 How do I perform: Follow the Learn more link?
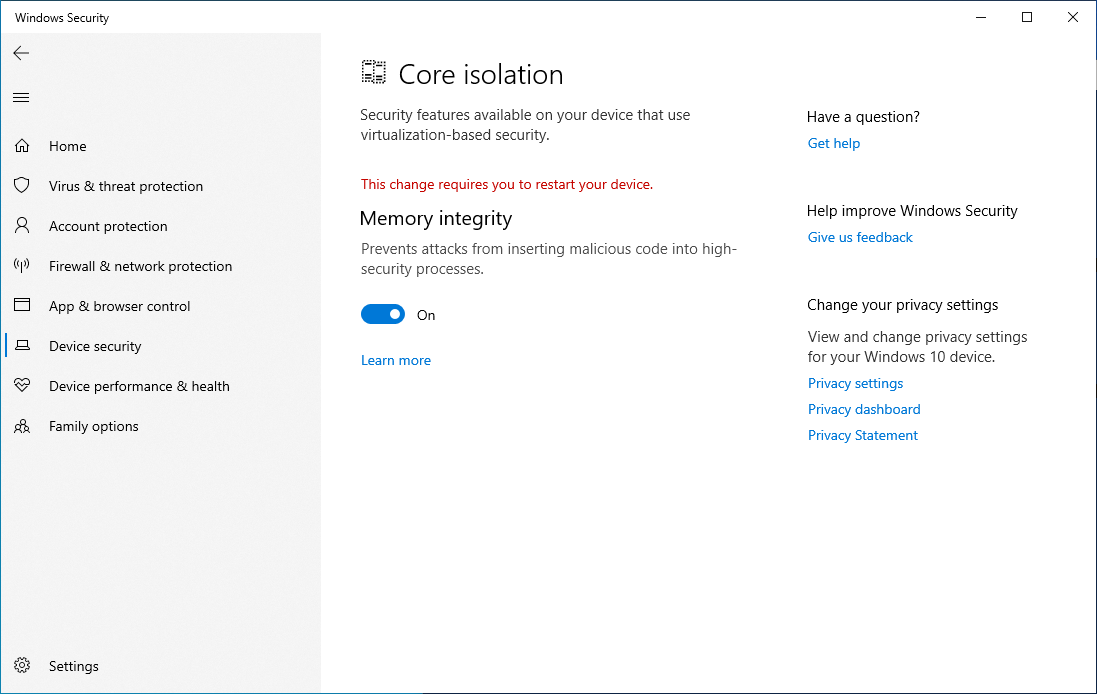pos(396,360)
